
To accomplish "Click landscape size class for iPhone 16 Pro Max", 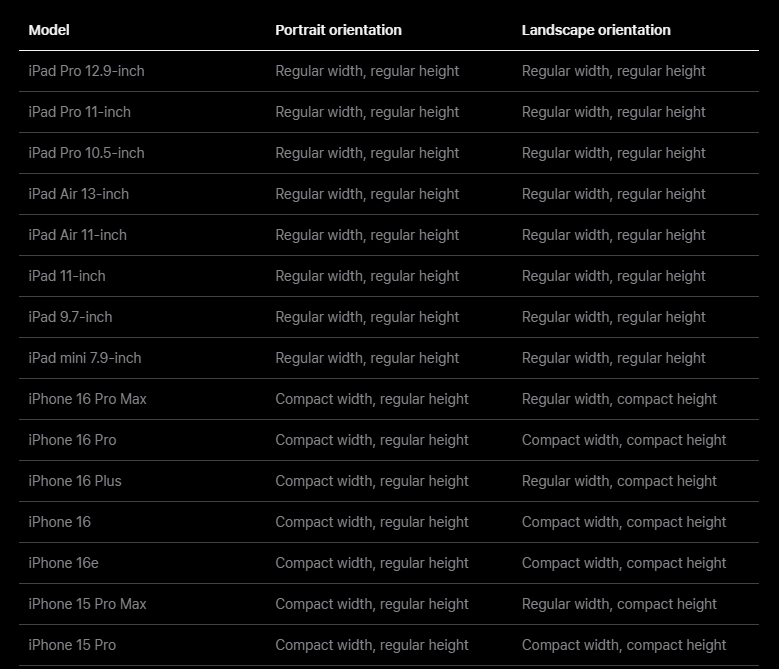I will pyautogui.click(x=619, y=399).
